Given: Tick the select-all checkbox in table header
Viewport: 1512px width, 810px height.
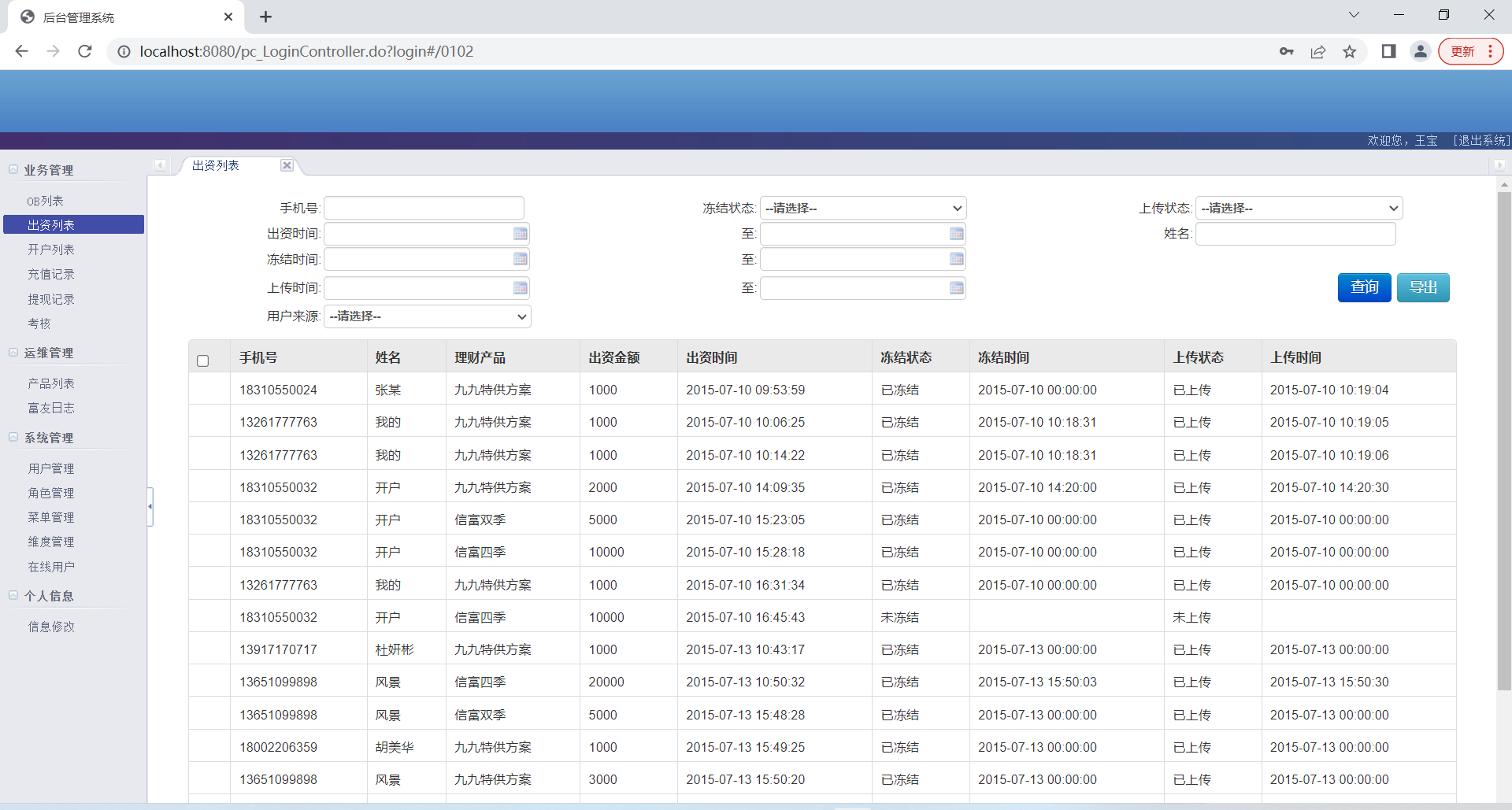Looking at the screenshot, I should point(203,361).
